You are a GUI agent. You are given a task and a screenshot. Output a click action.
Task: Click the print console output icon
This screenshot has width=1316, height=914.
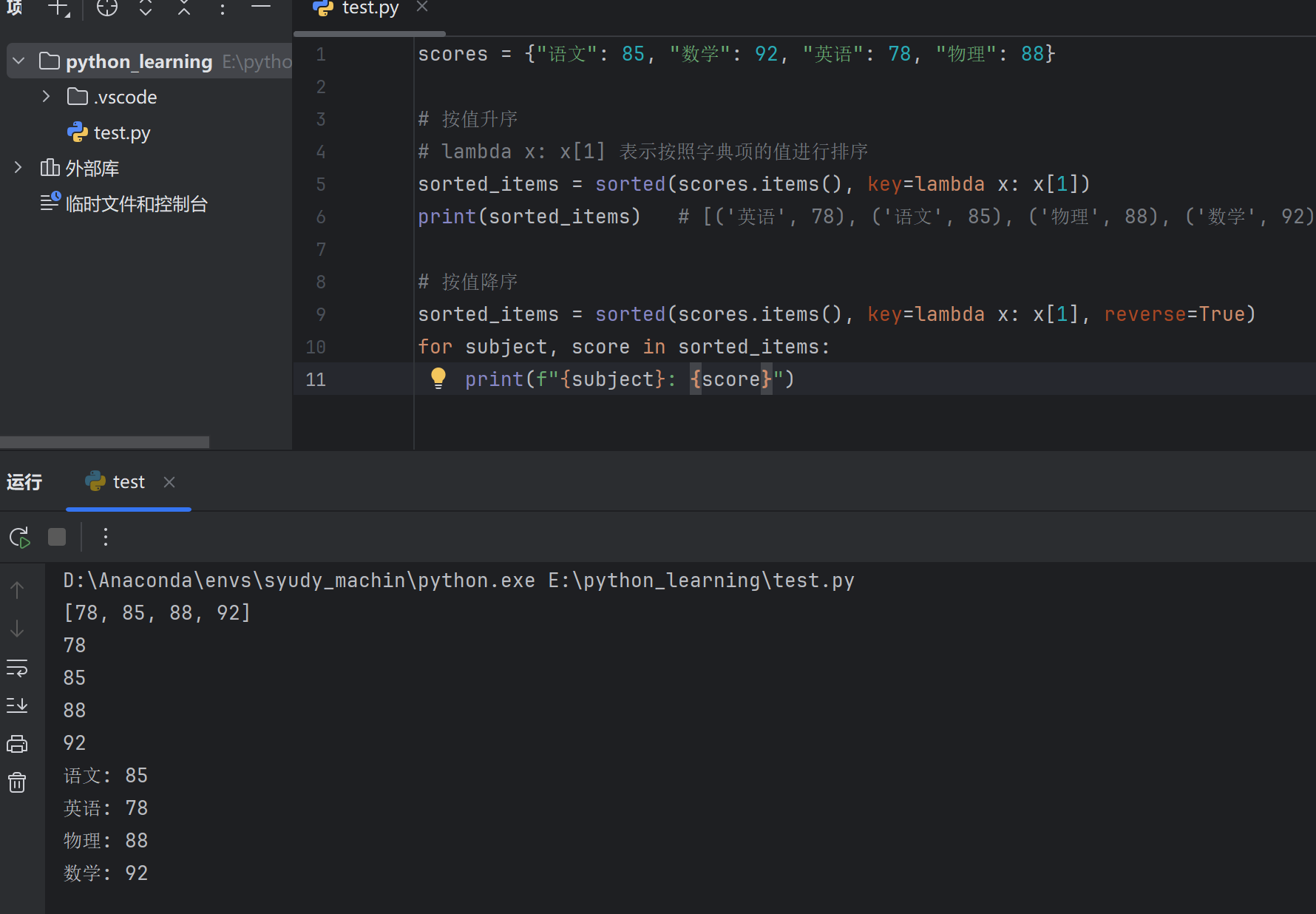click(17, 744)
